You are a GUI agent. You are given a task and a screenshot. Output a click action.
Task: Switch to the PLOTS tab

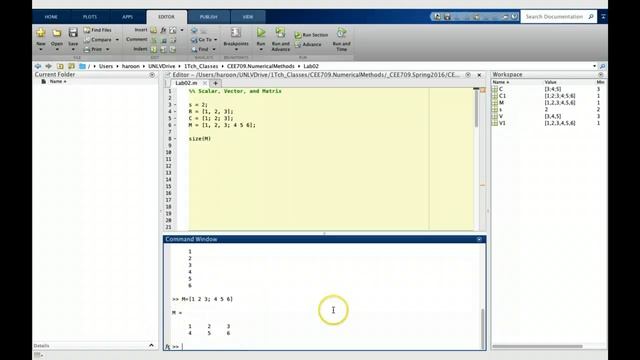click(90, 17)
